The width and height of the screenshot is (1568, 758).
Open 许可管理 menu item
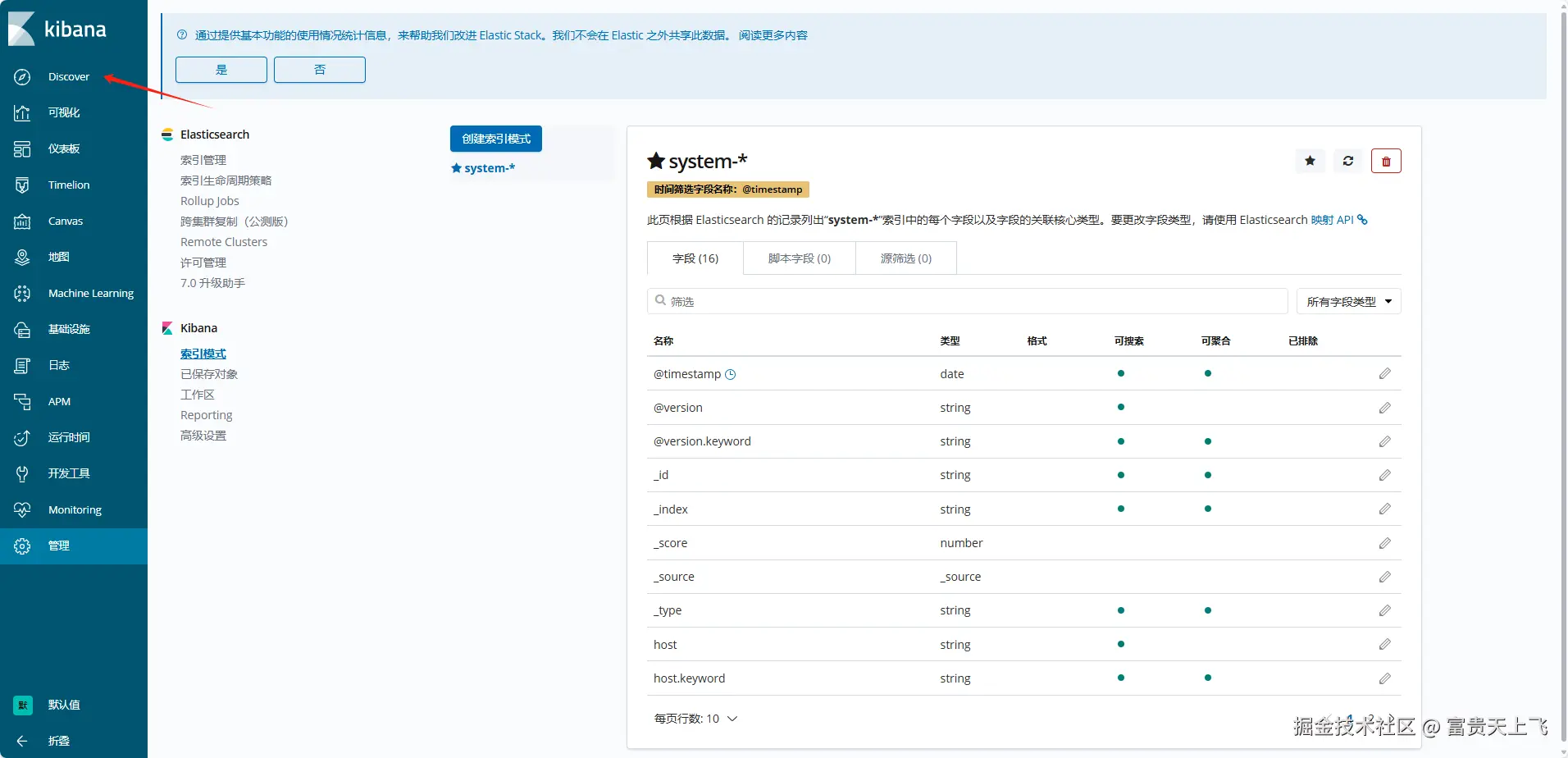click(203, 263)
